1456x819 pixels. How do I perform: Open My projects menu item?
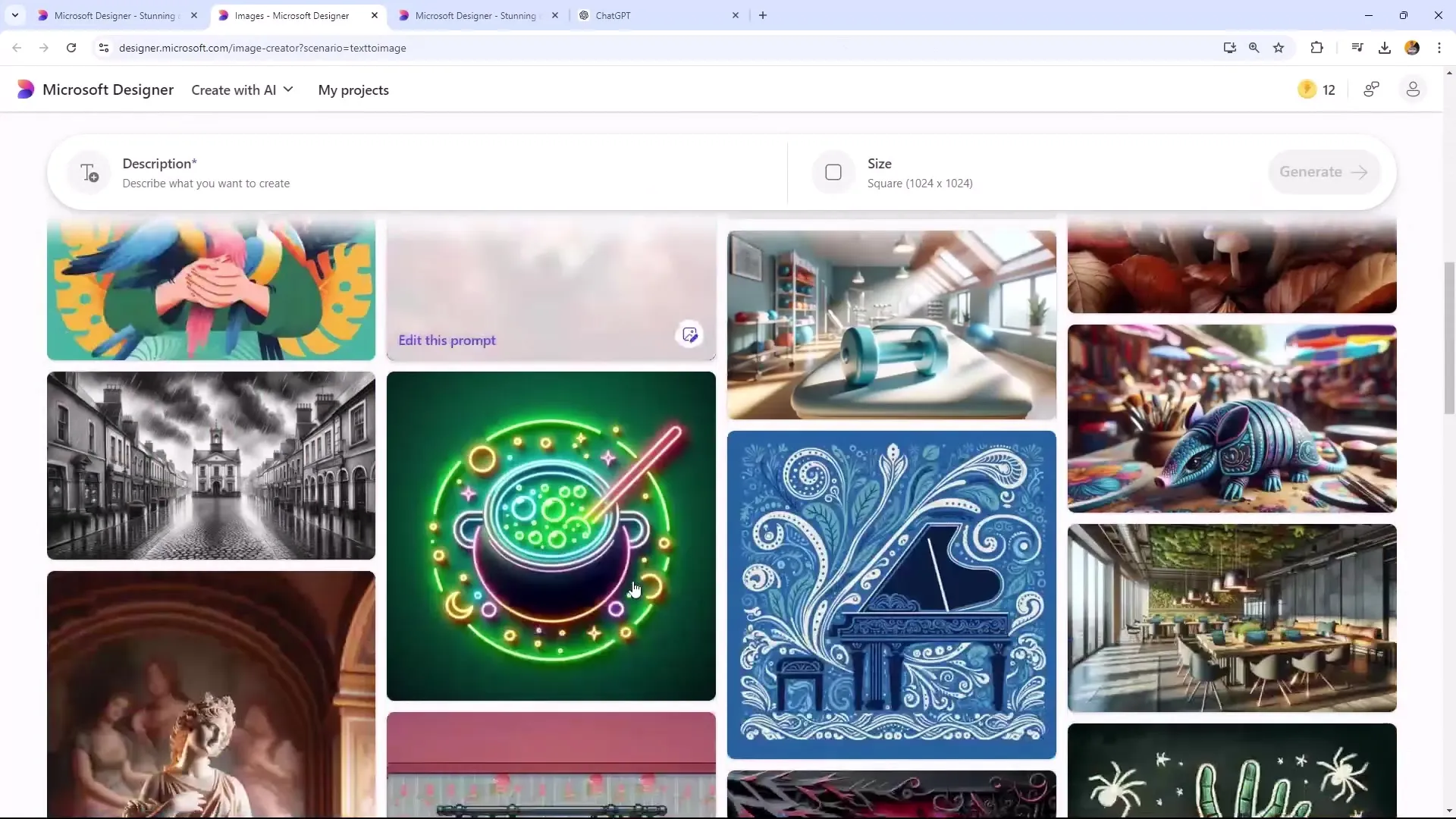click(353, 89)
